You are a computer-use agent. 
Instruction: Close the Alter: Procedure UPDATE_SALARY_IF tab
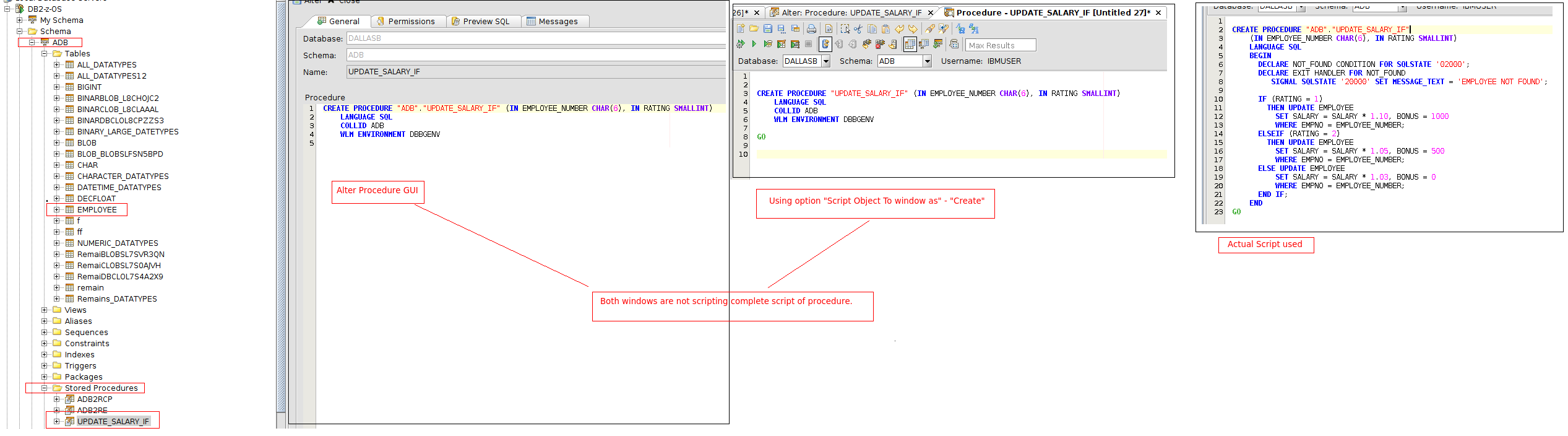[931, 12]
